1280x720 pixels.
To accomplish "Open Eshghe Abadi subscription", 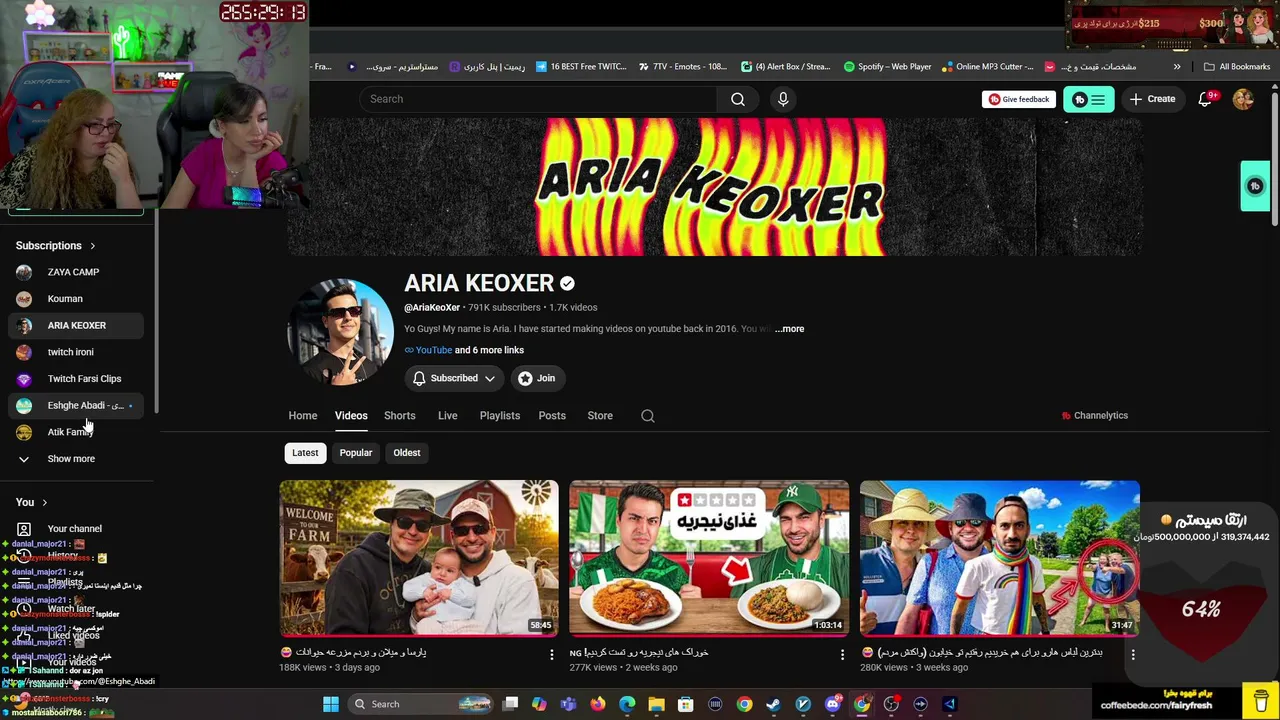I will tap(76, 406).
